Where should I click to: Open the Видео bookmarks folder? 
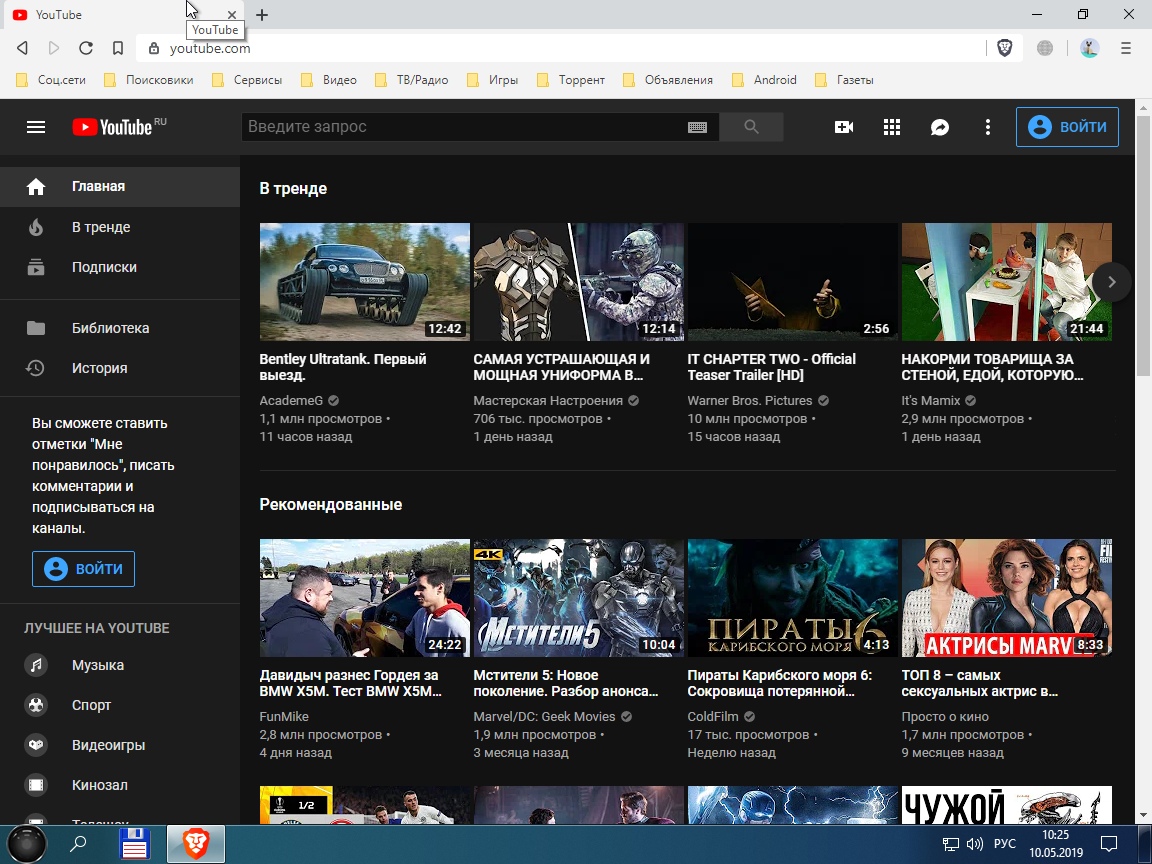(x=329, y=80)
